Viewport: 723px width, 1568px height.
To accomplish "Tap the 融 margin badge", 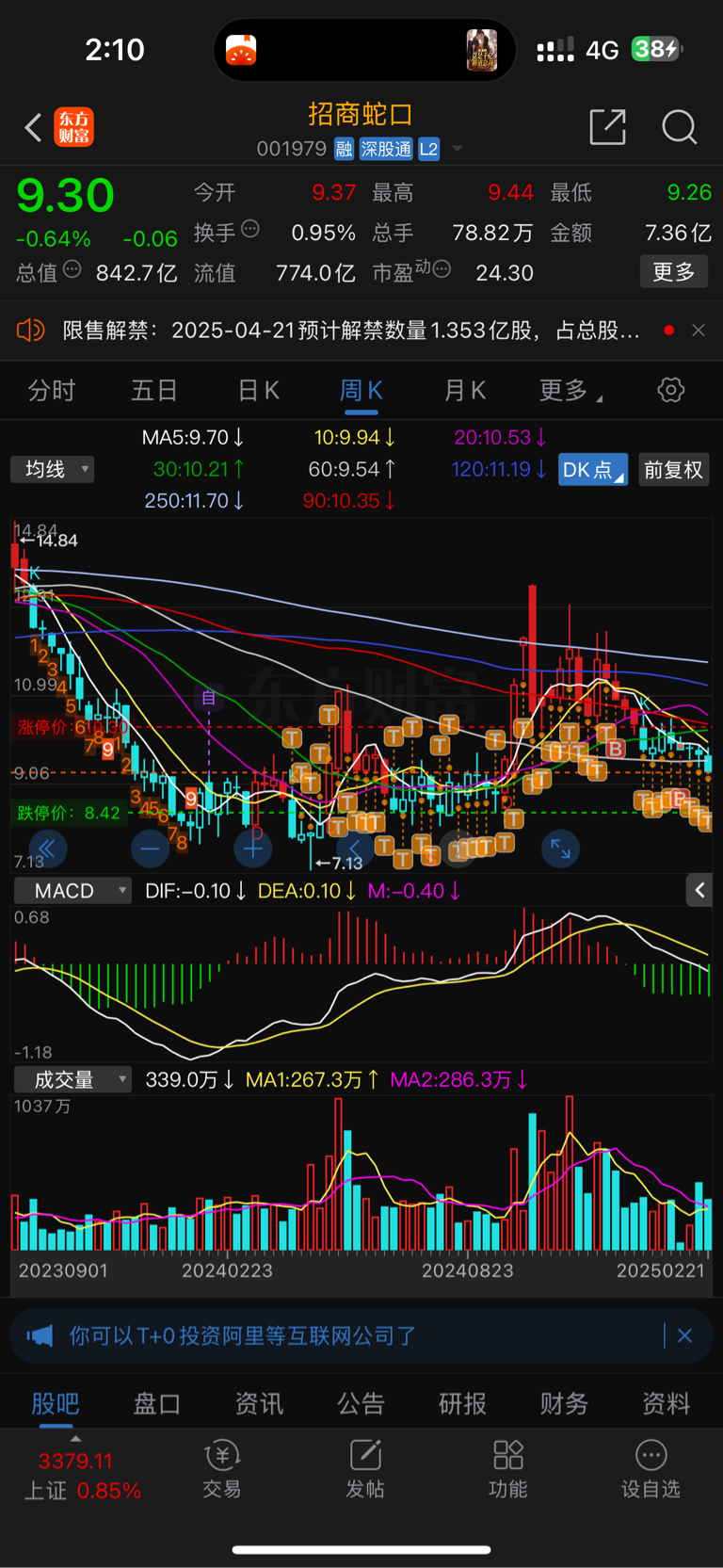I will (x=344, y=149).
